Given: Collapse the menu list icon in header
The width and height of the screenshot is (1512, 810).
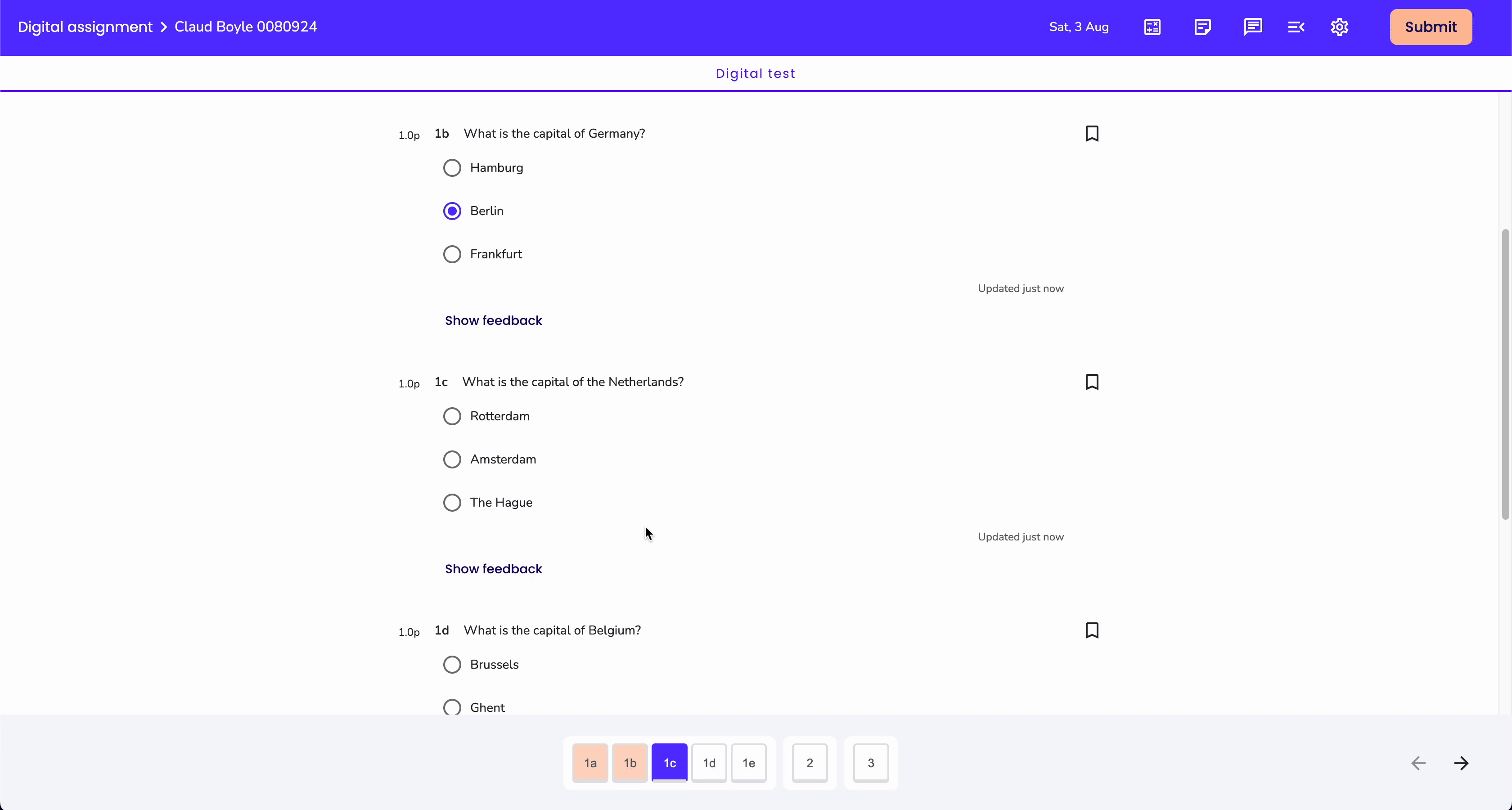Looking at the screenshot, I should click(1296, 27).
